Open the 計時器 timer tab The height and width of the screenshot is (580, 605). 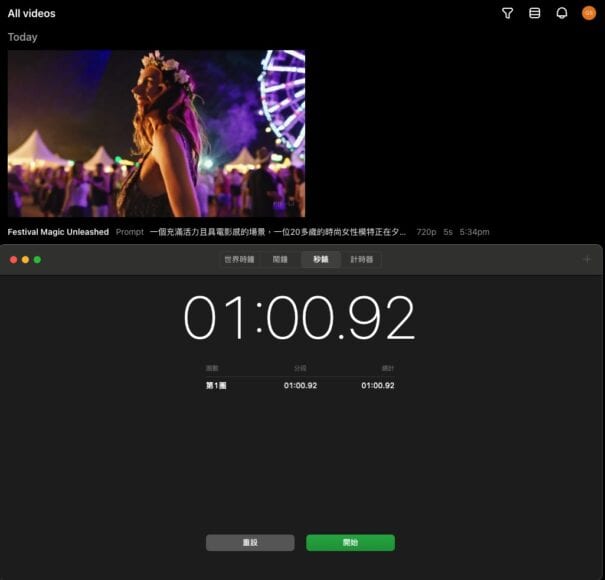pyautogui.click(x=361, y=259)
